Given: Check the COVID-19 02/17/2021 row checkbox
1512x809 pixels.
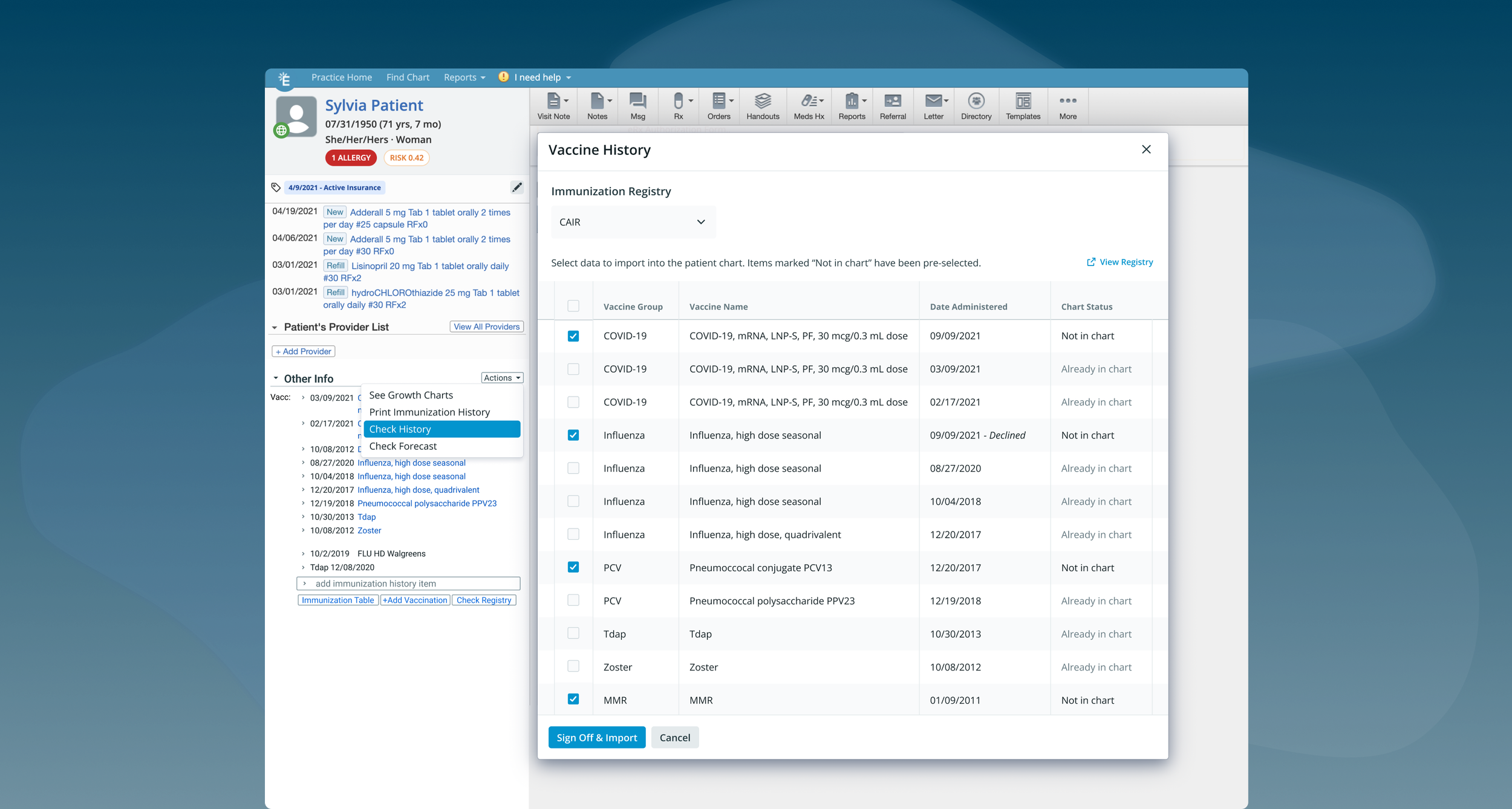Looking at the screenshot, I should pos(573,402).
